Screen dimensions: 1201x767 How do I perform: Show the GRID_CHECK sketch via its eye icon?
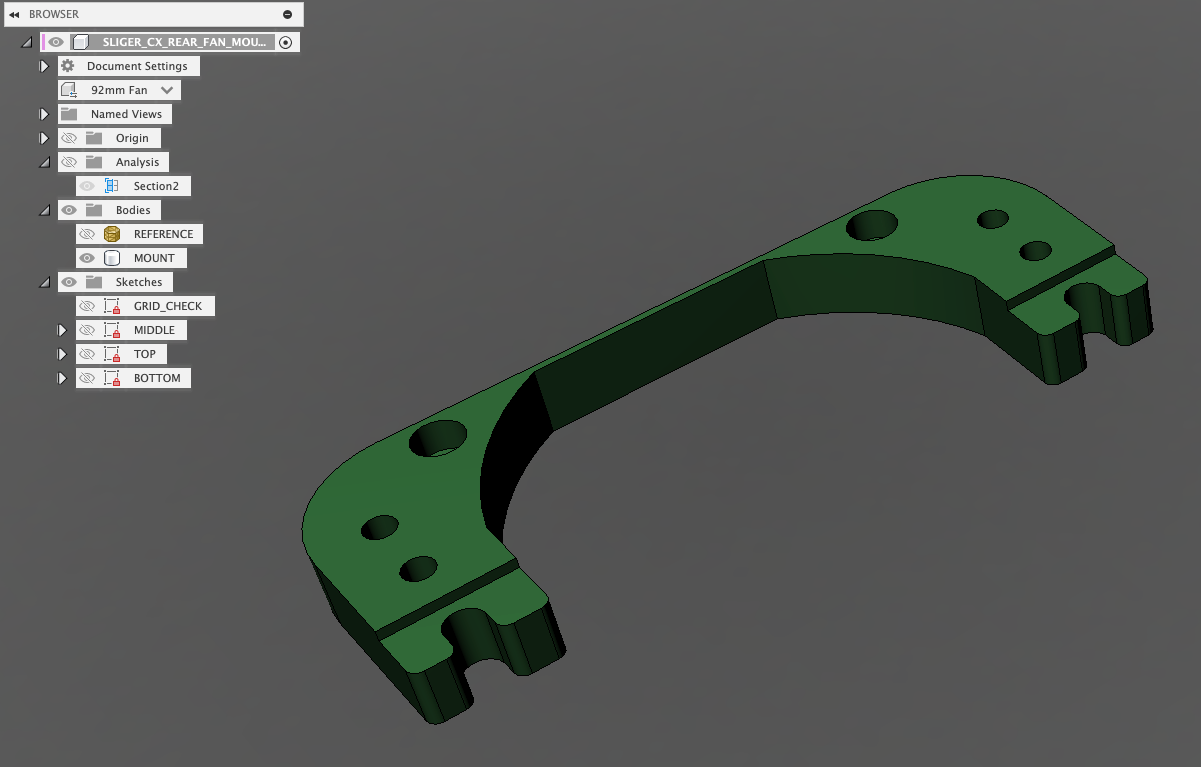point(87,306)
